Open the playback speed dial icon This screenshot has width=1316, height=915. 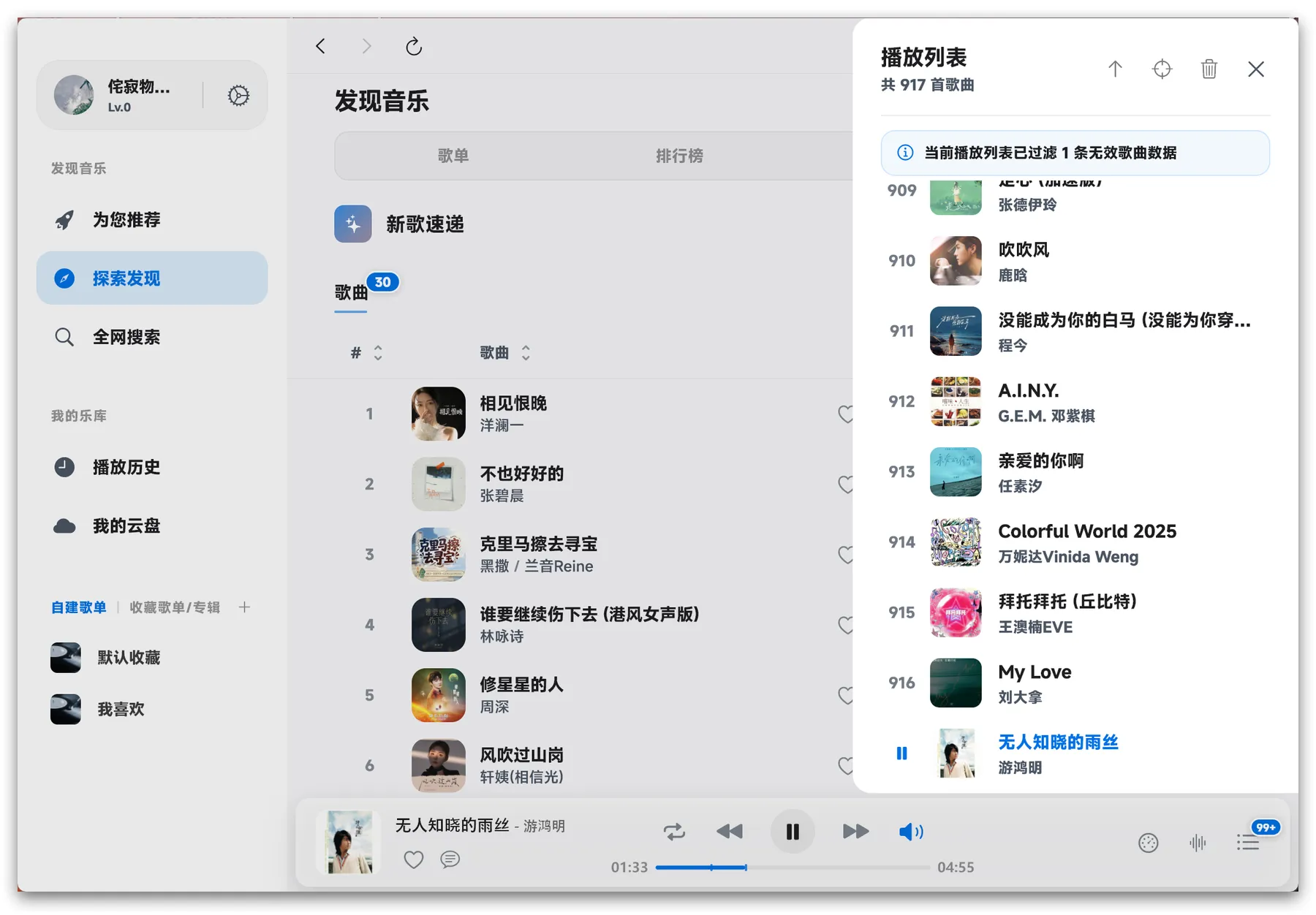pyautogui.click(x=1148, y=843)
